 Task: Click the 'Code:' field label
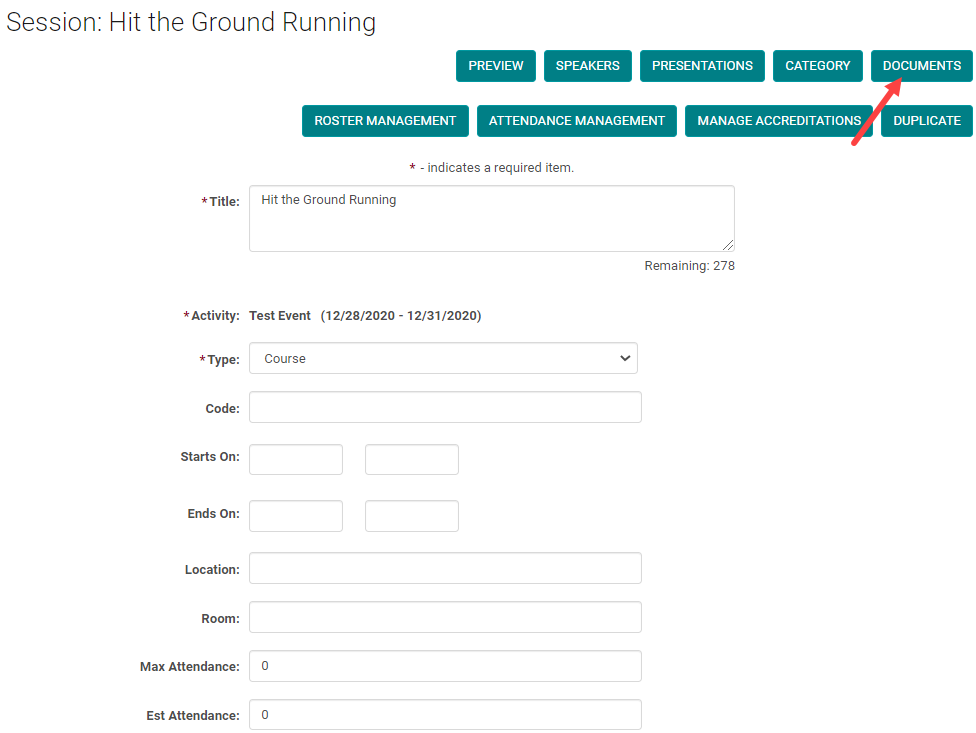(222, 408)
